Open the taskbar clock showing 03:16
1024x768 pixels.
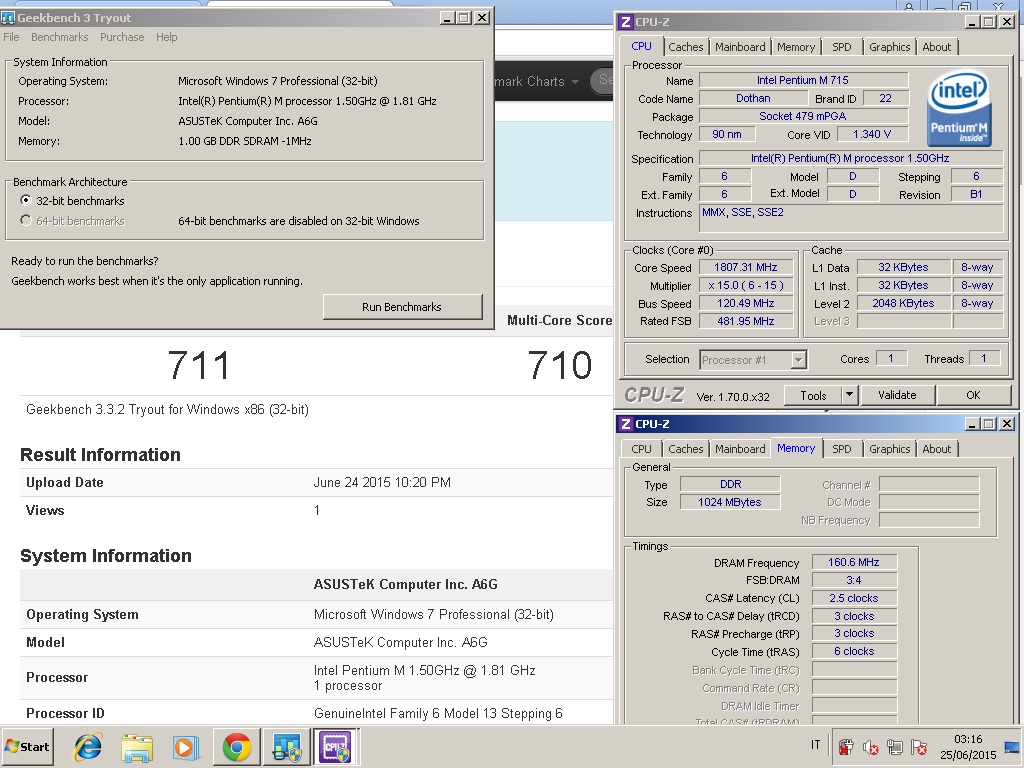pos(968,746)
